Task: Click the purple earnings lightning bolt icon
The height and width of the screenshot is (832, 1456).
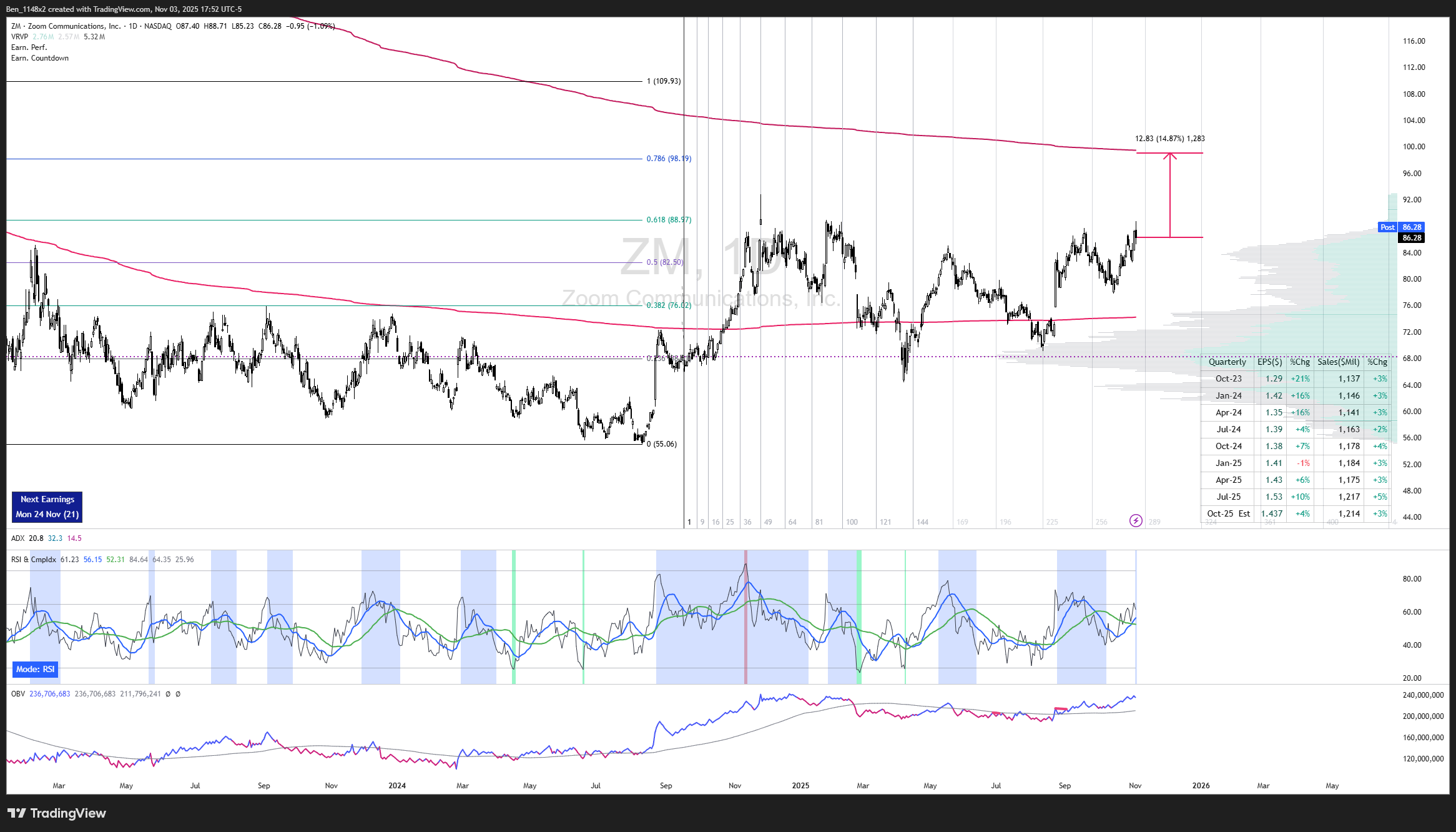Action: point(1136,520)
